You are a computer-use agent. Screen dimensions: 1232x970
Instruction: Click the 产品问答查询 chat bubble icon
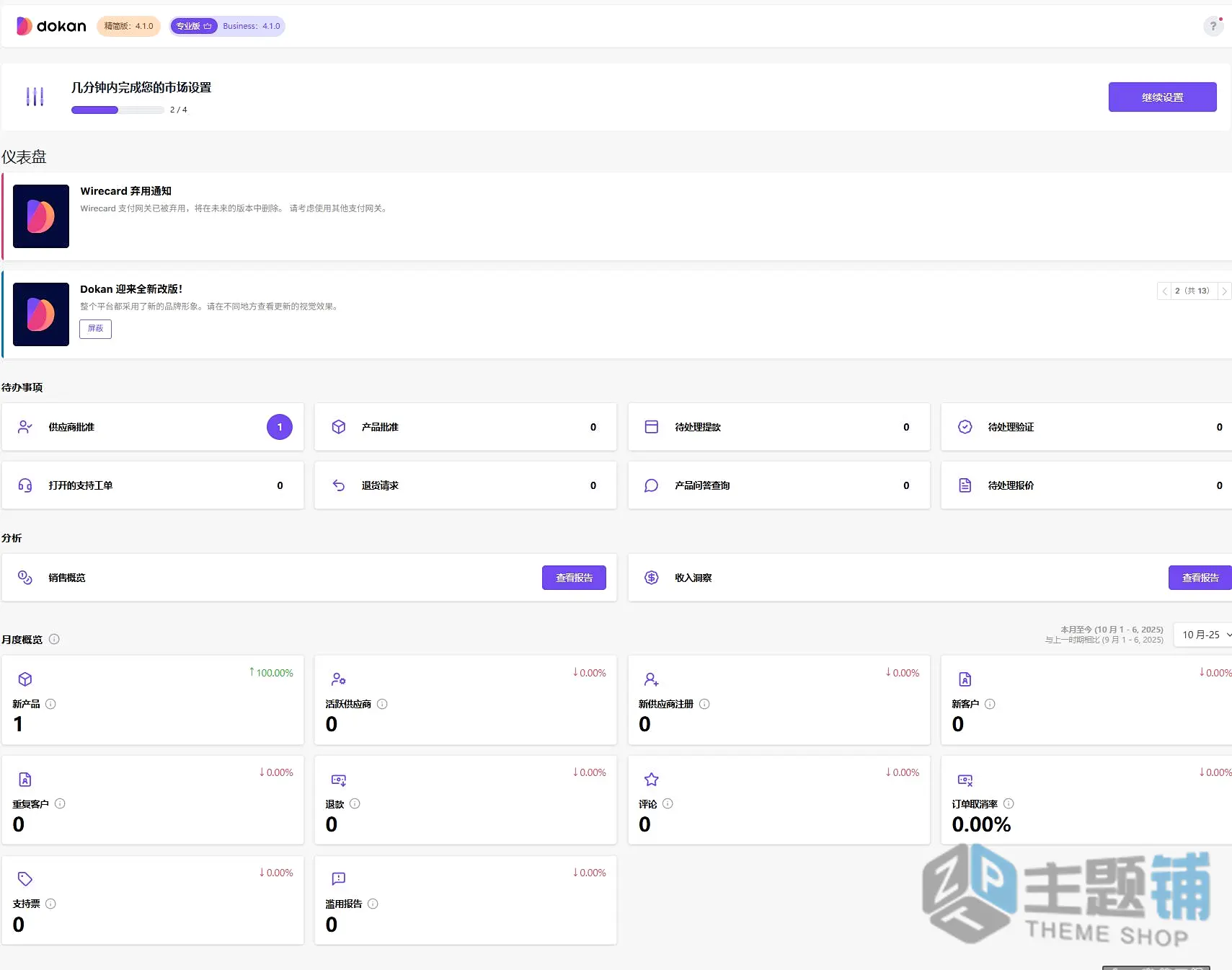[x=652, y=485]
